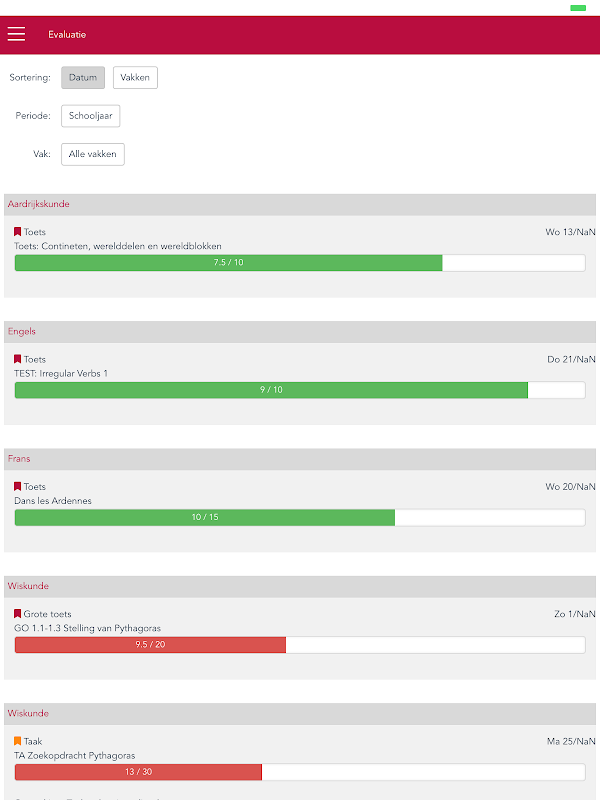Click the 9 / 10 green score bar
Viewport: 600px width, 800px height.
271,390
